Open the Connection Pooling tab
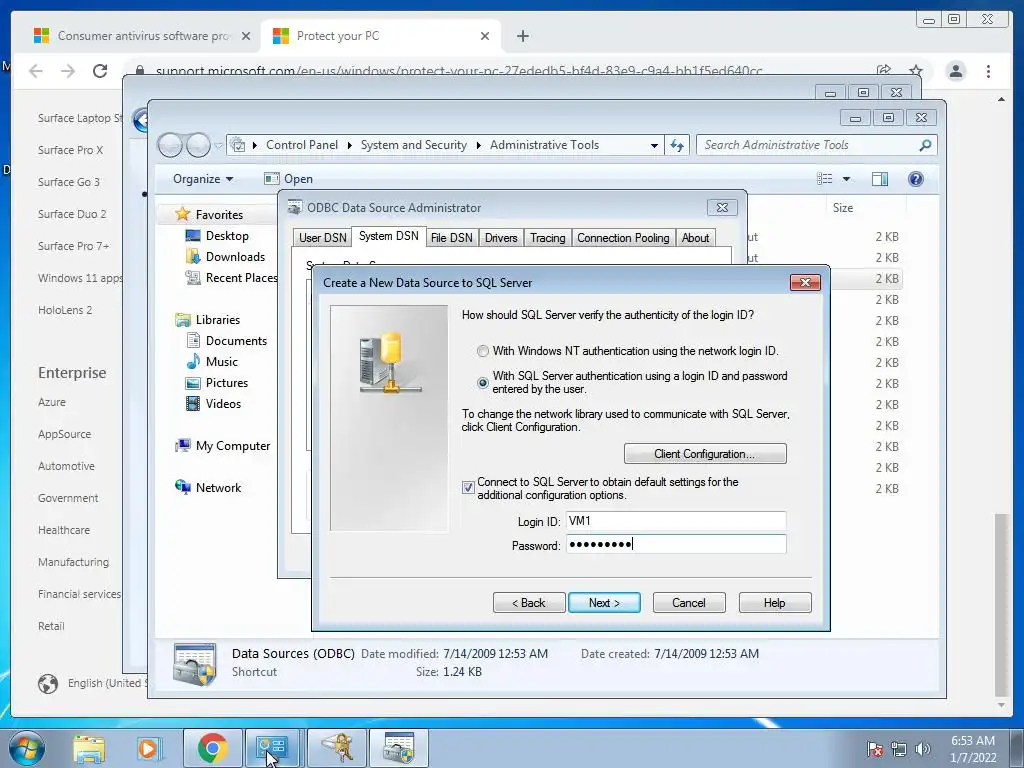 (623, 238)
